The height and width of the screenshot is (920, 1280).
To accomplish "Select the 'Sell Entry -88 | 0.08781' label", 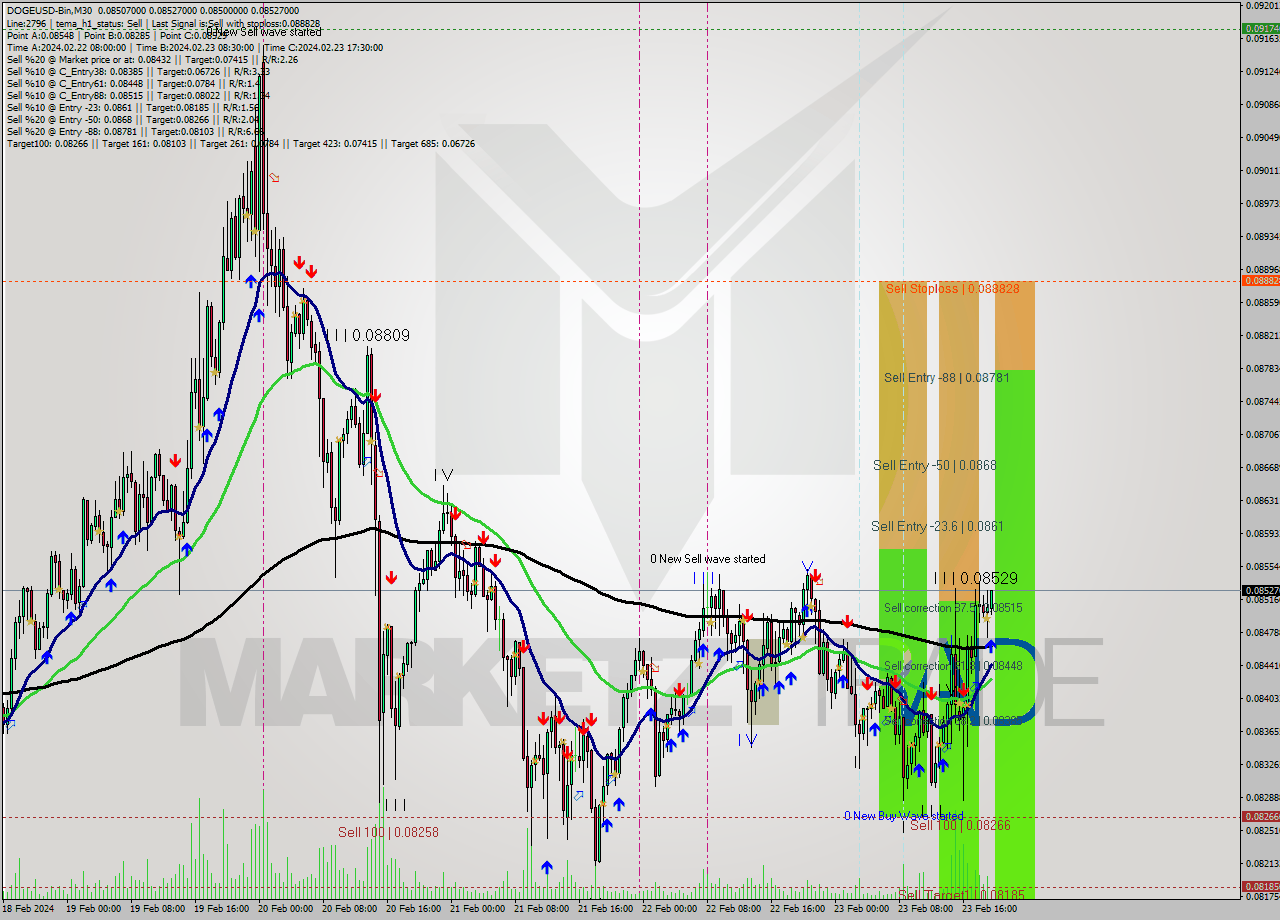I will coord(946,377).
